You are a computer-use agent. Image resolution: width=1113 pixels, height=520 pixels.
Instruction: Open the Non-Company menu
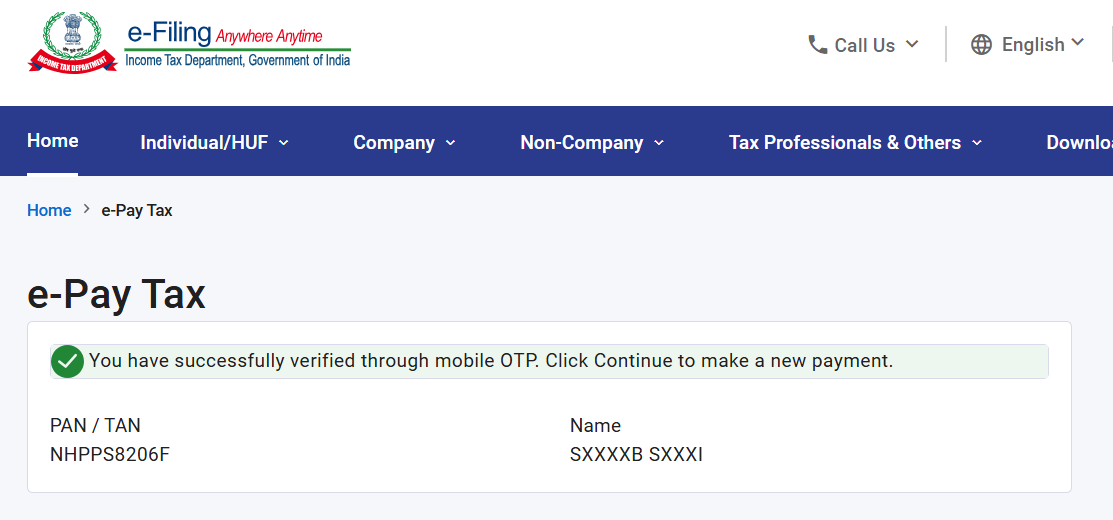[x=592, y=143]
